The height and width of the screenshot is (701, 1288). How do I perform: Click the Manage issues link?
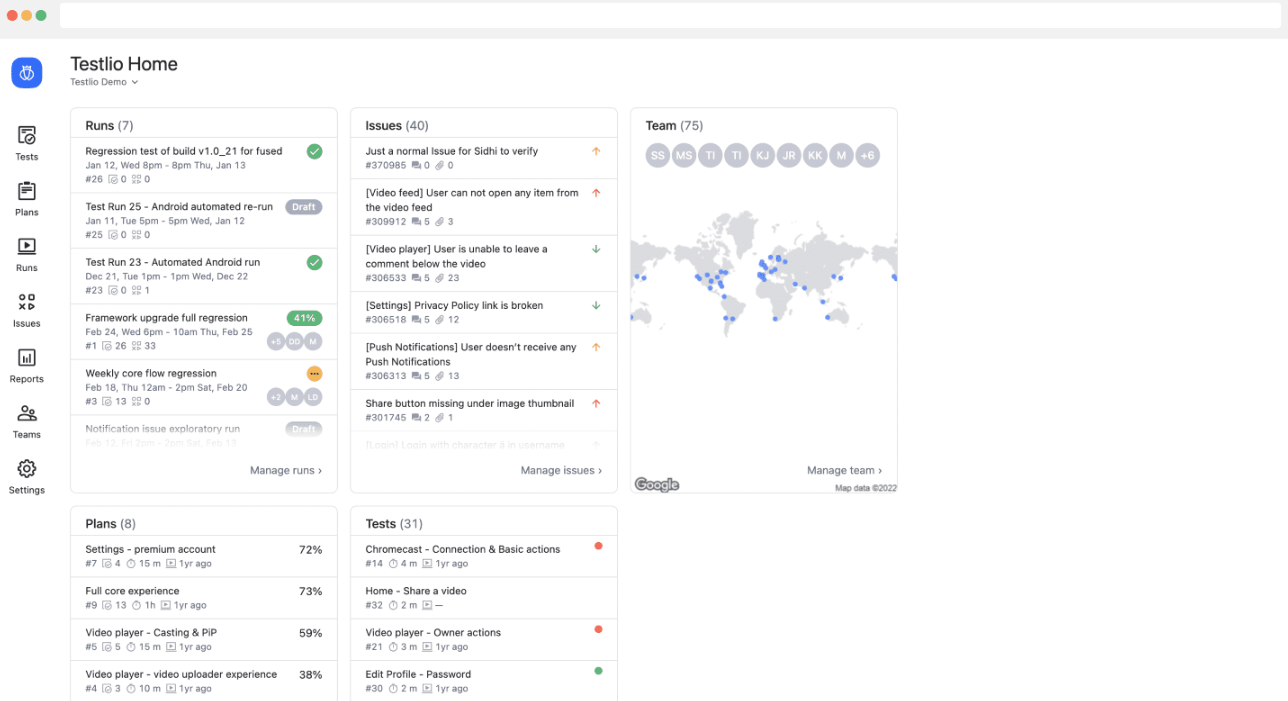point(561,470)
